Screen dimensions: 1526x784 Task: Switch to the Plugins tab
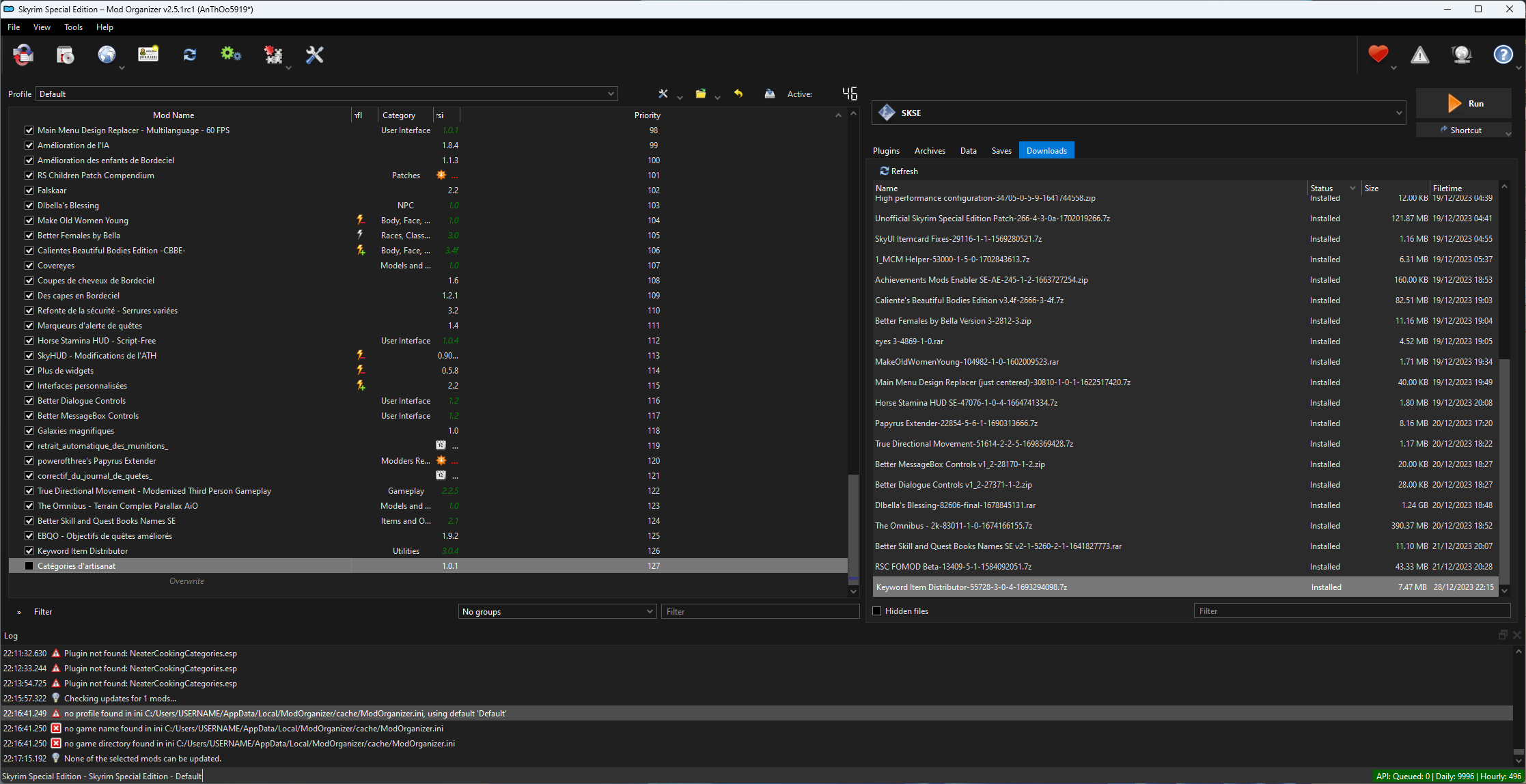[886, 151]
